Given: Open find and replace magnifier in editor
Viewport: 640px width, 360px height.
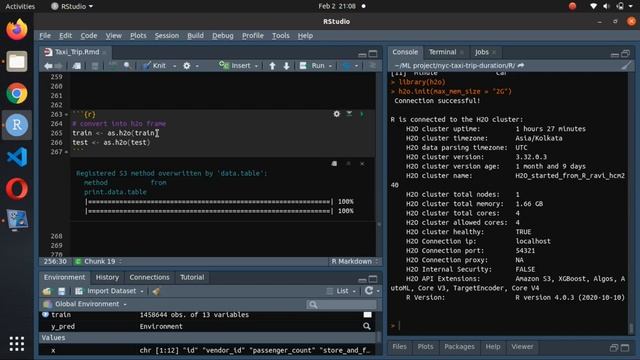Looking at the screenshot, I should pos(127,66).
